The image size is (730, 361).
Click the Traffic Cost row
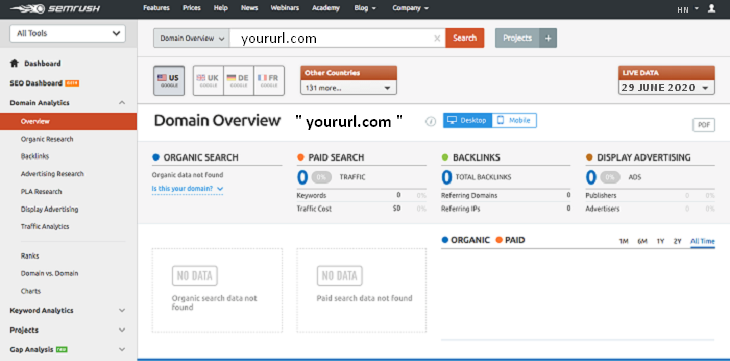[361, 209]
